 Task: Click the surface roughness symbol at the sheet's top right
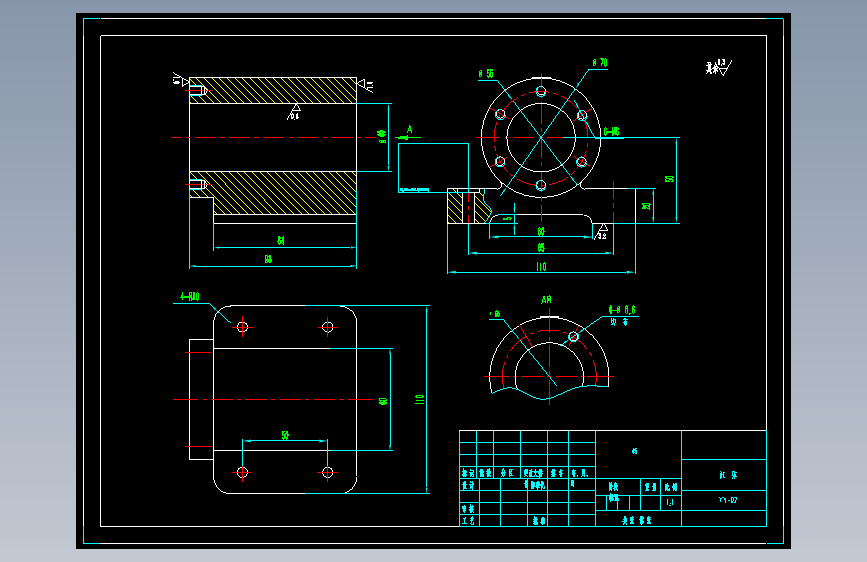(718, 67)
